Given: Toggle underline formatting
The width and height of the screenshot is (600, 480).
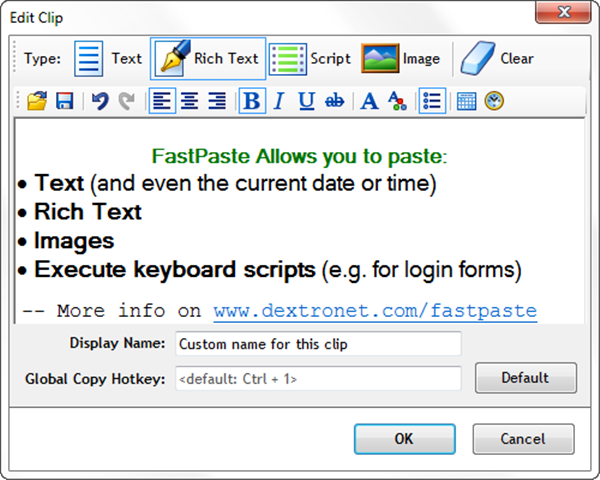Looking at the screenshot, I should coord(307,101).
